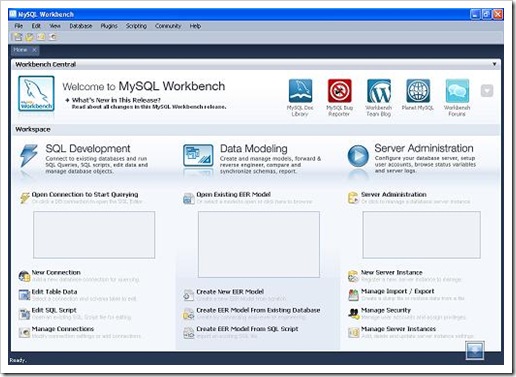Viewport: 516px width, 377px height.
Task: Open the Planet MySQL globe icon
Action: coord(418,91)
